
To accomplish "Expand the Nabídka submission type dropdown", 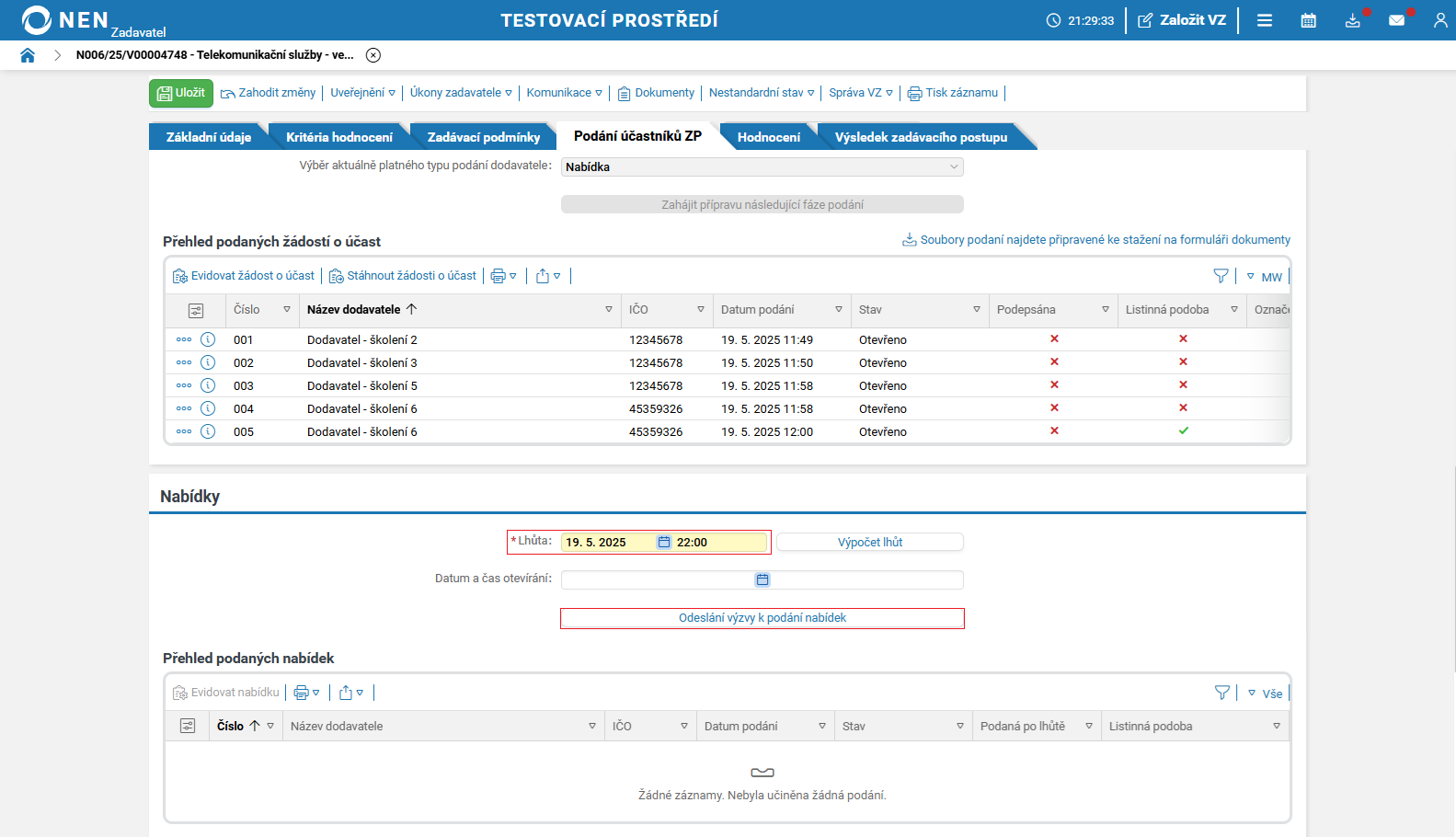I will (954, 166).
